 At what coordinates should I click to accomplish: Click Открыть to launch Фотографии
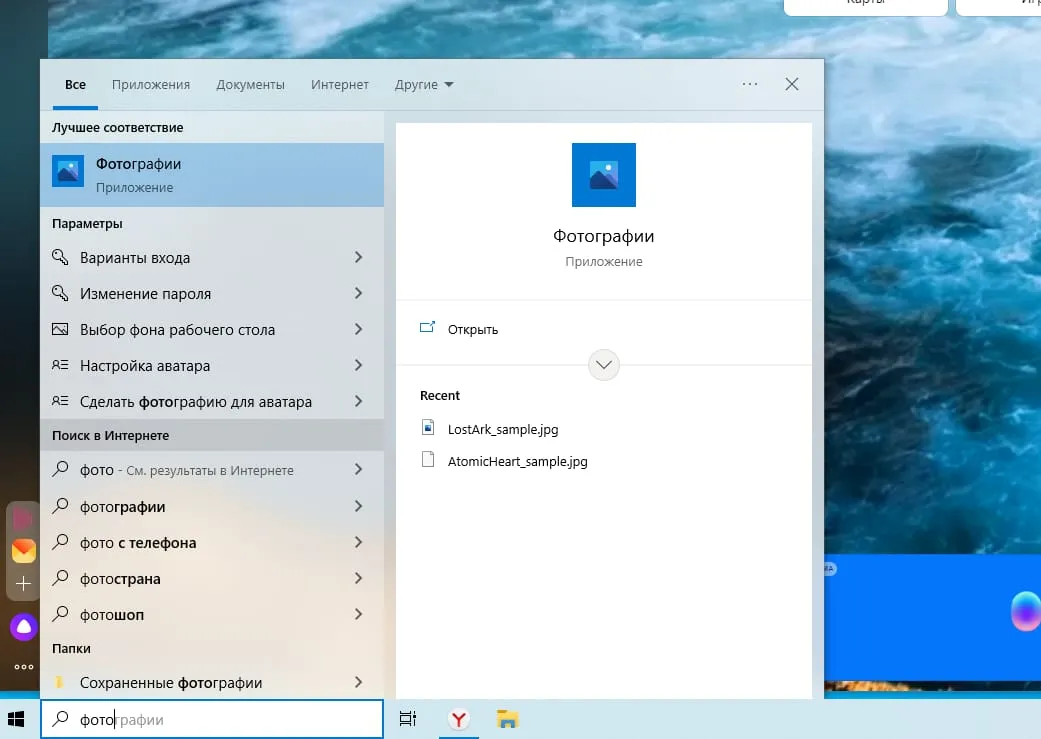pos(470,328)
